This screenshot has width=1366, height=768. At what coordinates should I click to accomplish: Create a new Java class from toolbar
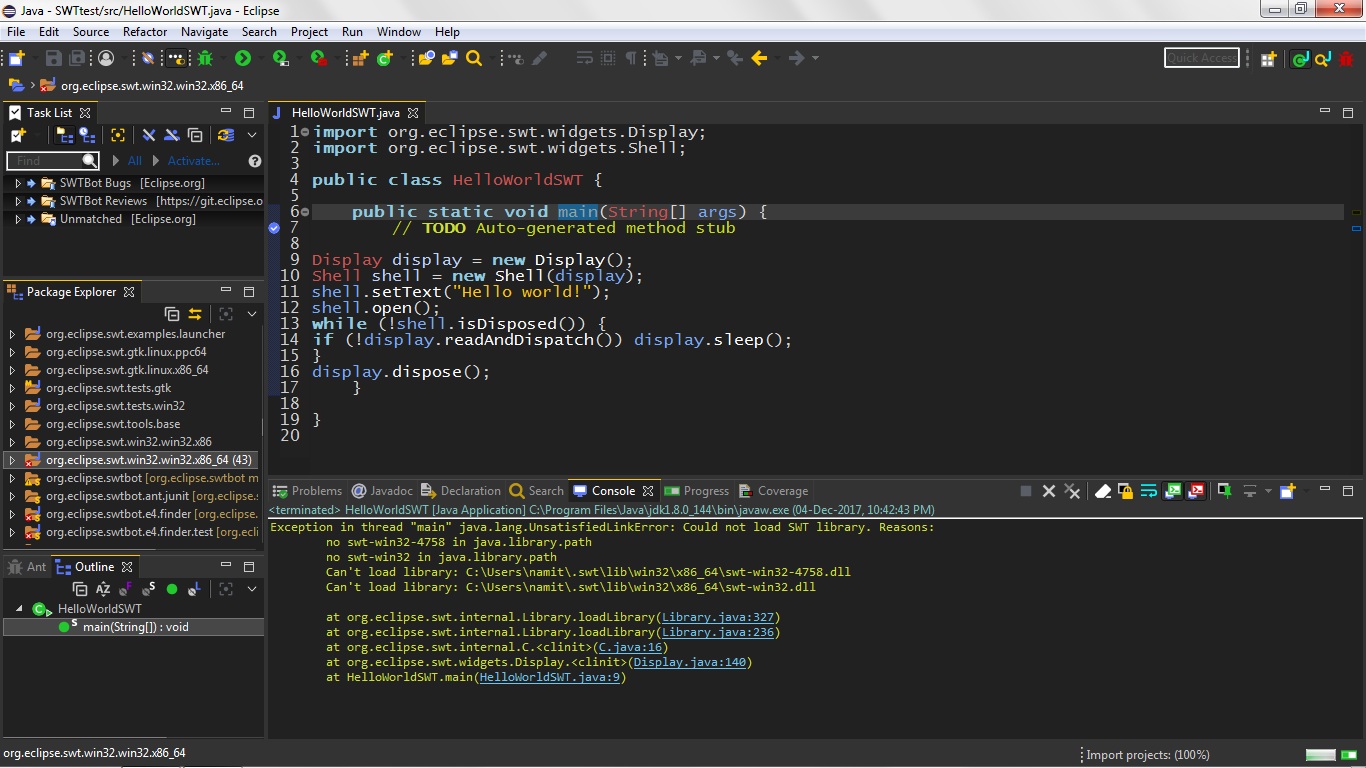coord(385,59)
